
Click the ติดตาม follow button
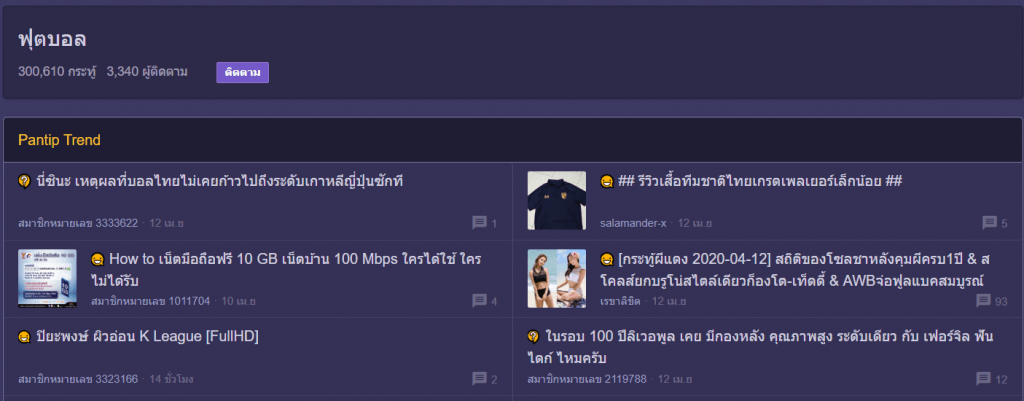(242, 72)
